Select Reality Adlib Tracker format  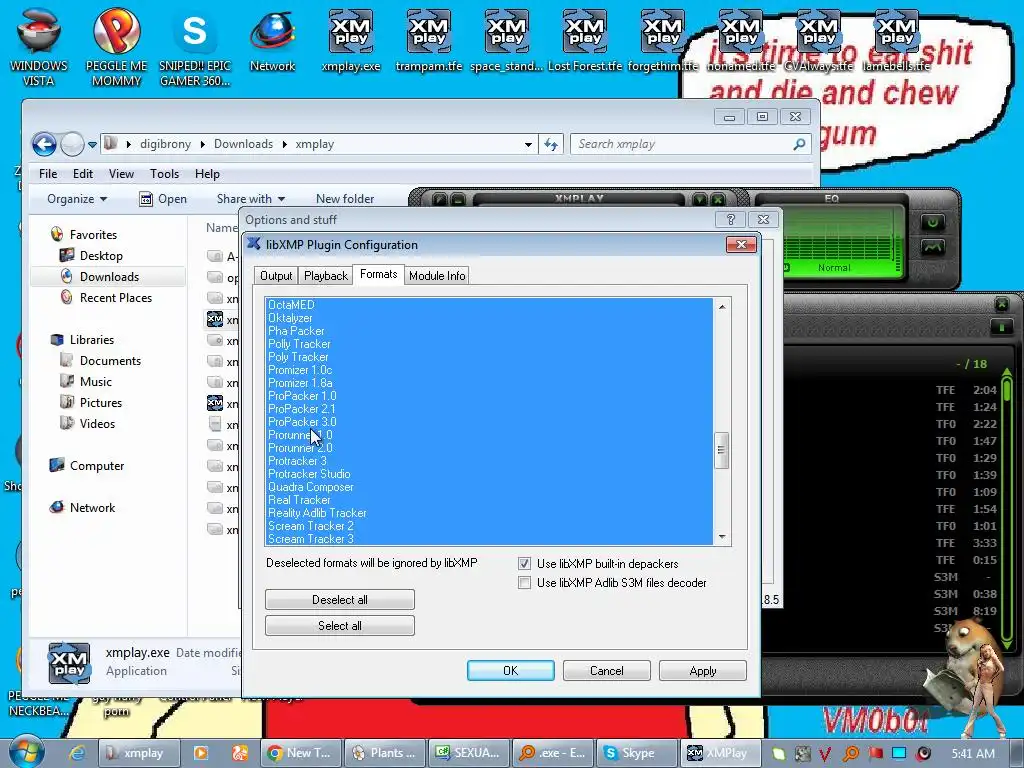pyautogui.click(x=489, y=513)
